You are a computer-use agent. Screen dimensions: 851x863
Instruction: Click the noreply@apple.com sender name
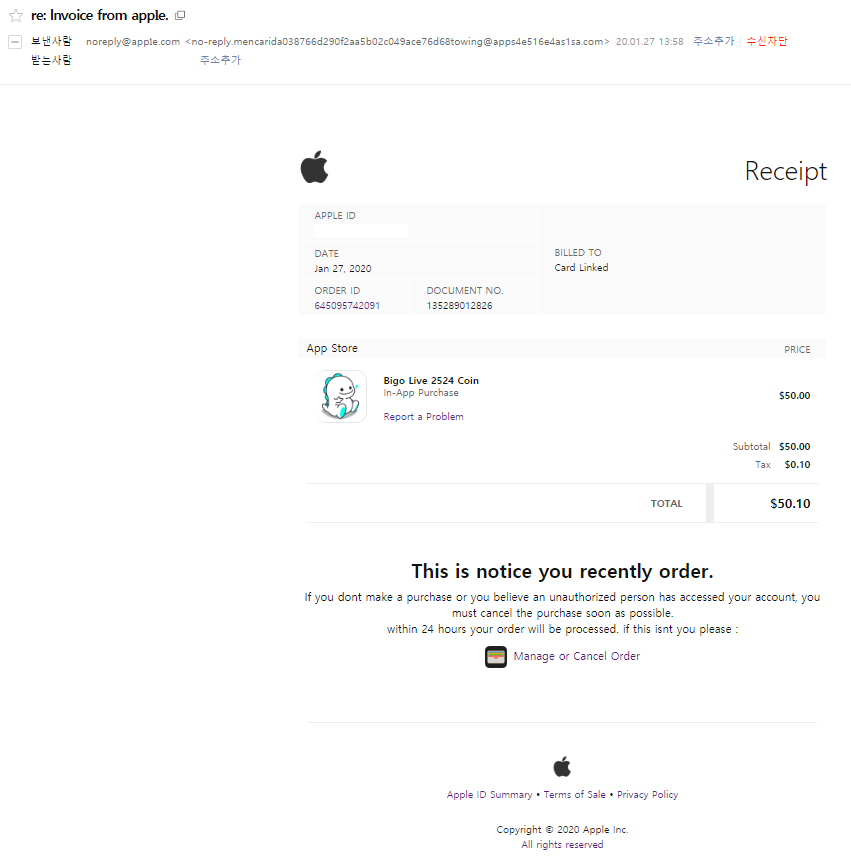(133, 42)
